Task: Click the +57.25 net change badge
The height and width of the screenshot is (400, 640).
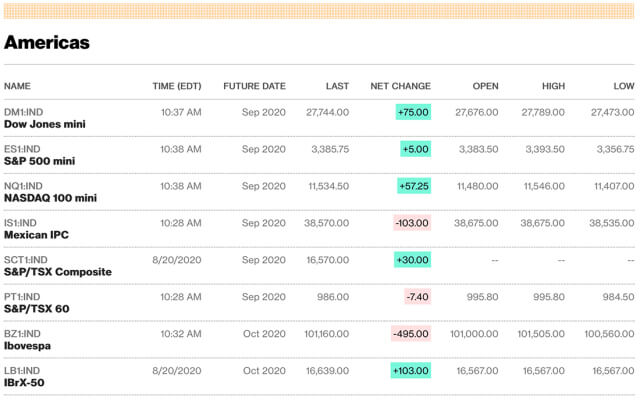Action: pyautogui.click(x=413, y=186)
